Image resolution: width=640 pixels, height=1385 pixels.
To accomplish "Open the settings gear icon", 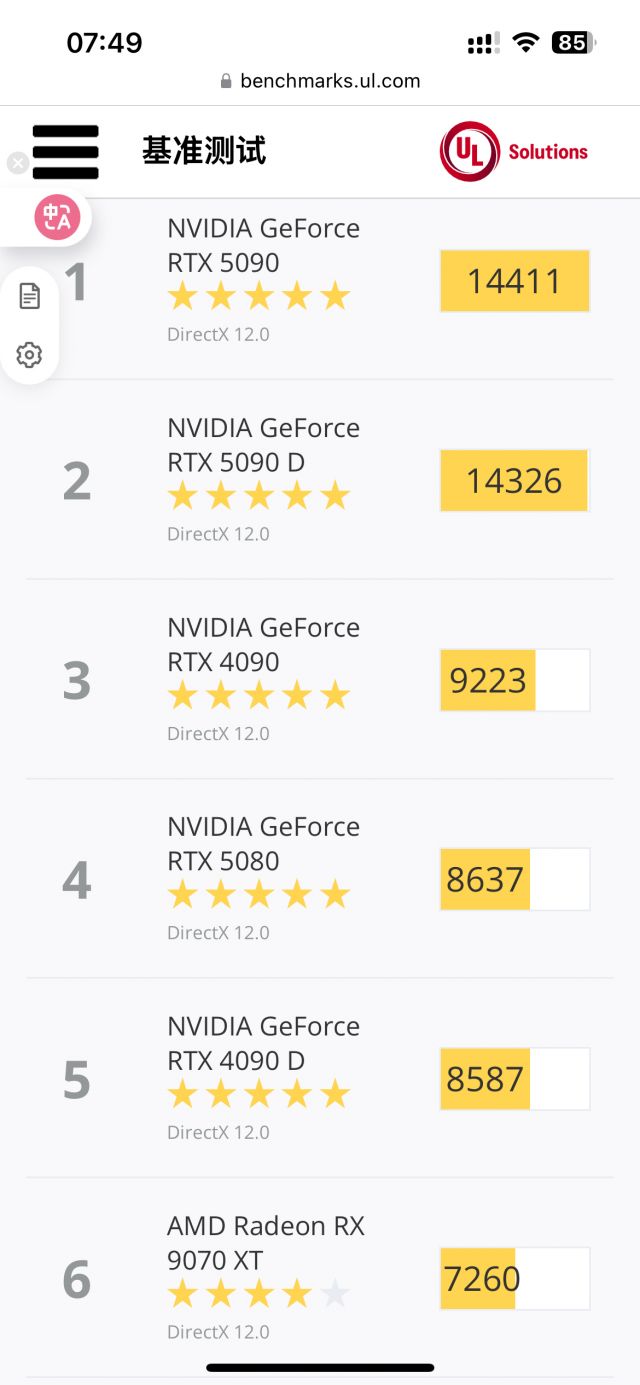I will (x=30, y=354).
